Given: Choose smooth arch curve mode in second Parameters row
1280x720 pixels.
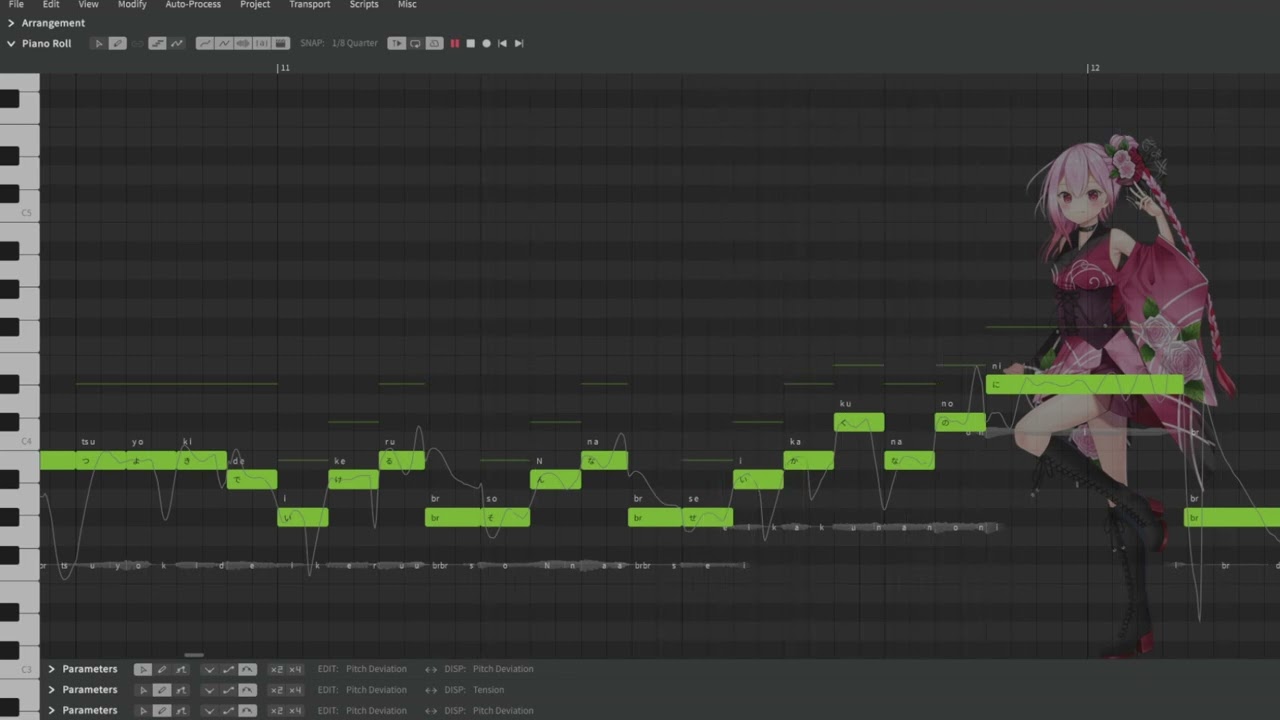Looking at the screenshot, I should coord(247,690).
